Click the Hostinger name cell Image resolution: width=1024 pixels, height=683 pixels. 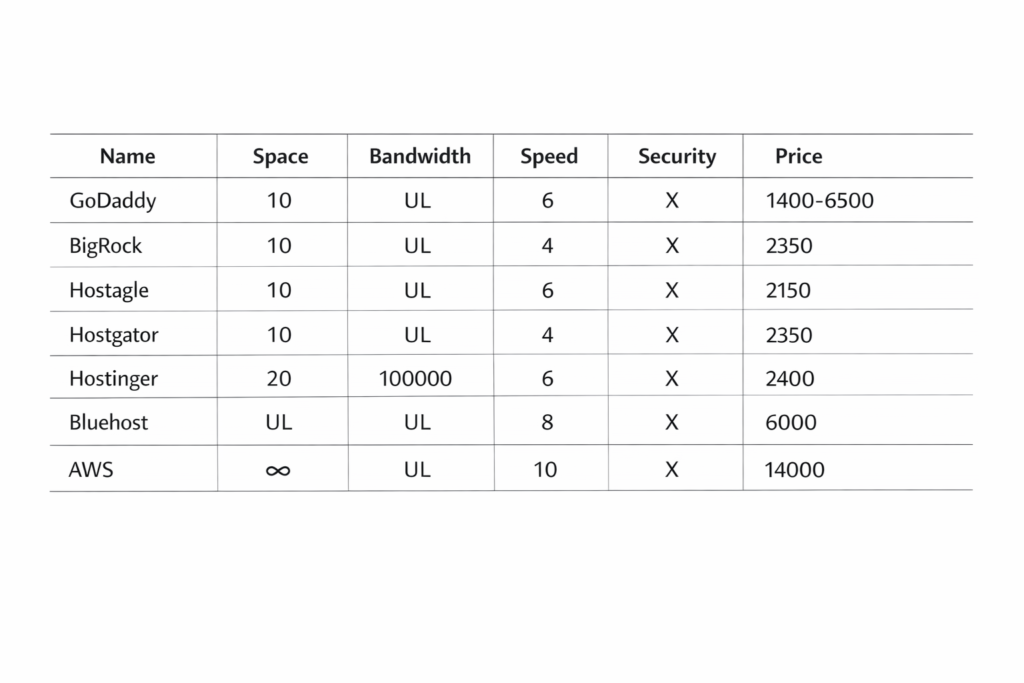[x=113, y=379]
